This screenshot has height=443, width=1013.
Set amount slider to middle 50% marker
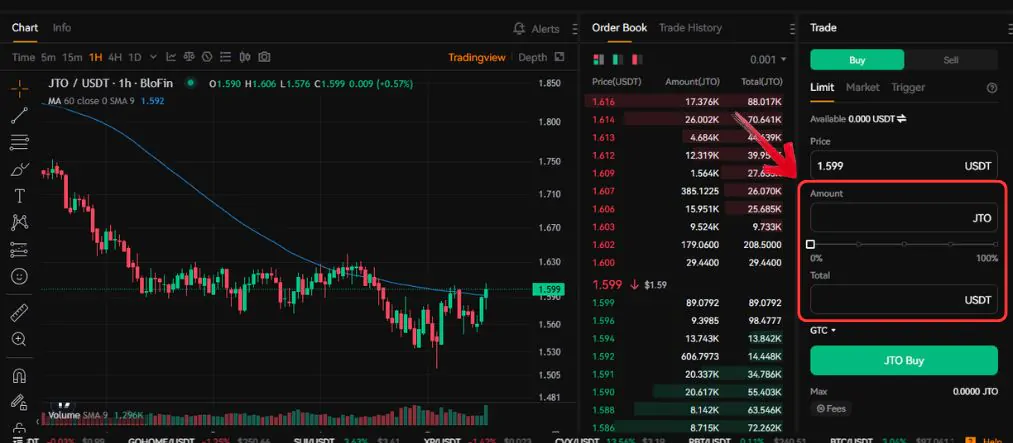click(x=904, y=244)
